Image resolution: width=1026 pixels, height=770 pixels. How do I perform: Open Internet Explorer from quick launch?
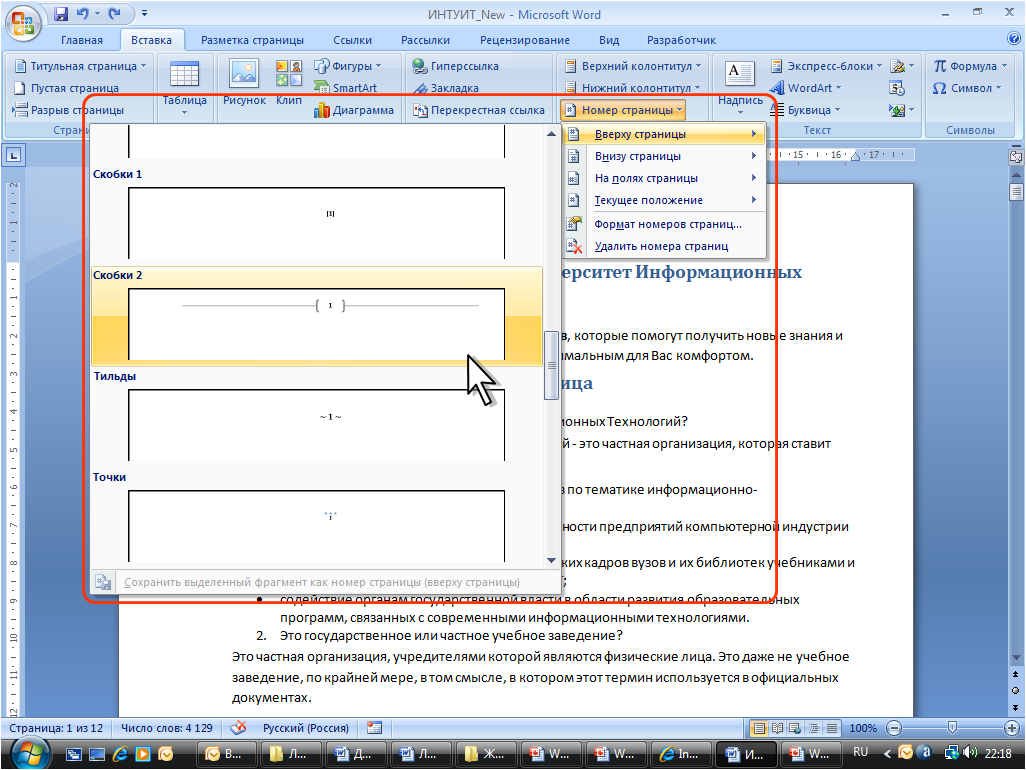click(x=120, y=754)
